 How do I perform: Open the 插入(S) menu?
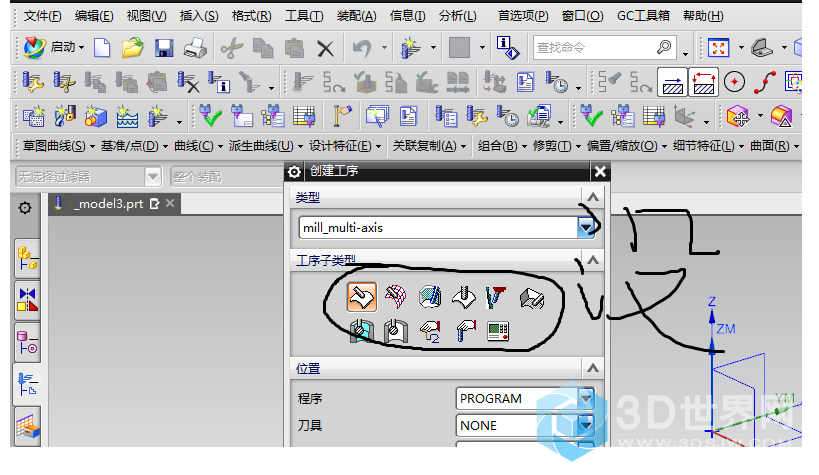click(x=199, y=16)
